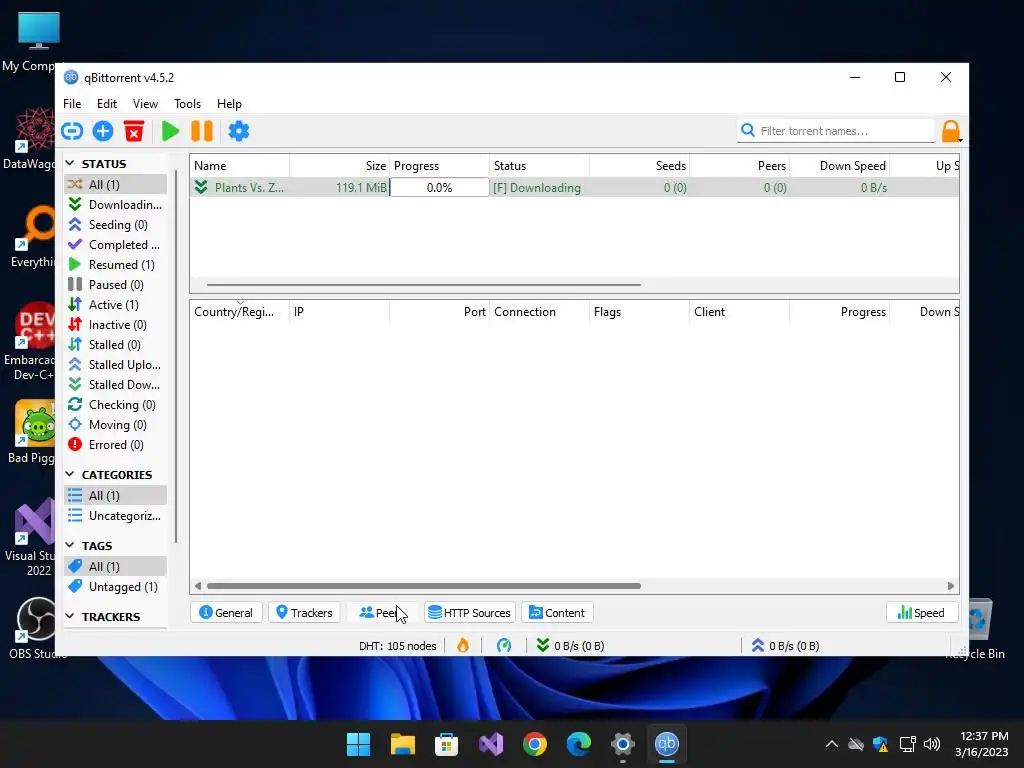Click the flame connection status icon
The width and height of the screenshot is (1024, 768).
463,645
